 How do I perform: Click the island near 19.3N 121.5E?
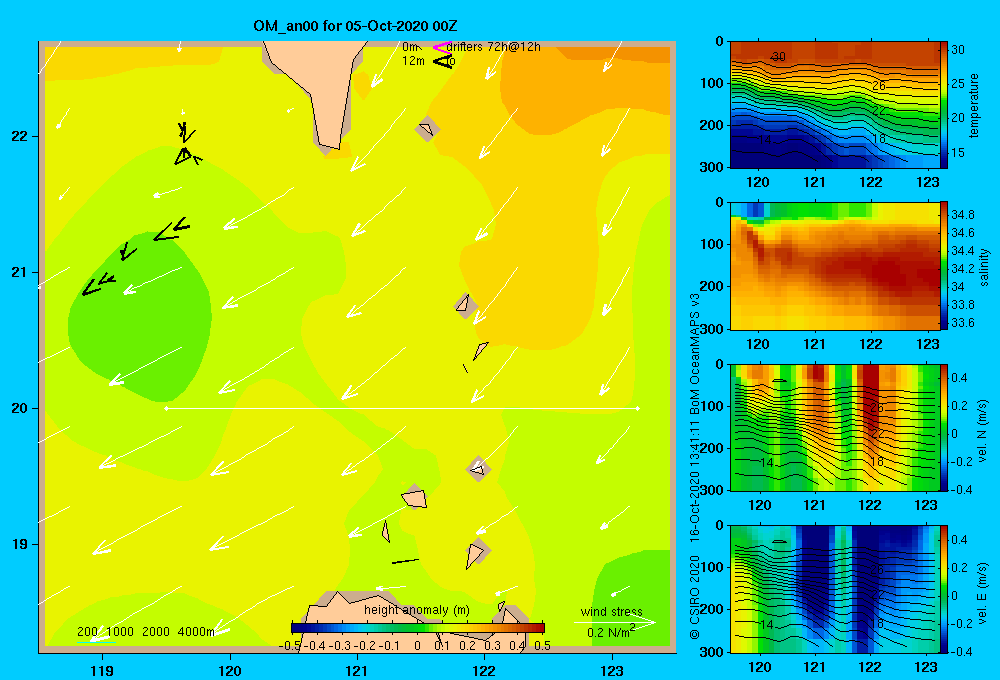point(415,498)
